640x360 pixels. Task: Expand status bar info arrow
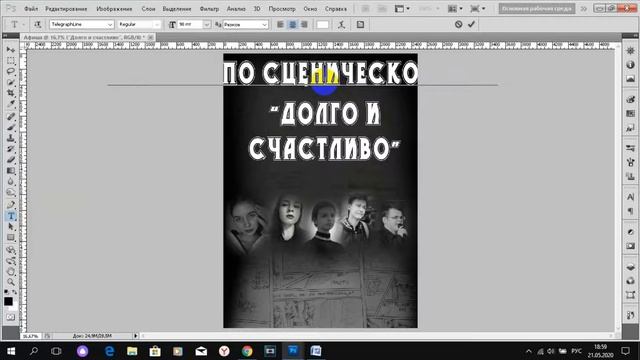[136, 336]
